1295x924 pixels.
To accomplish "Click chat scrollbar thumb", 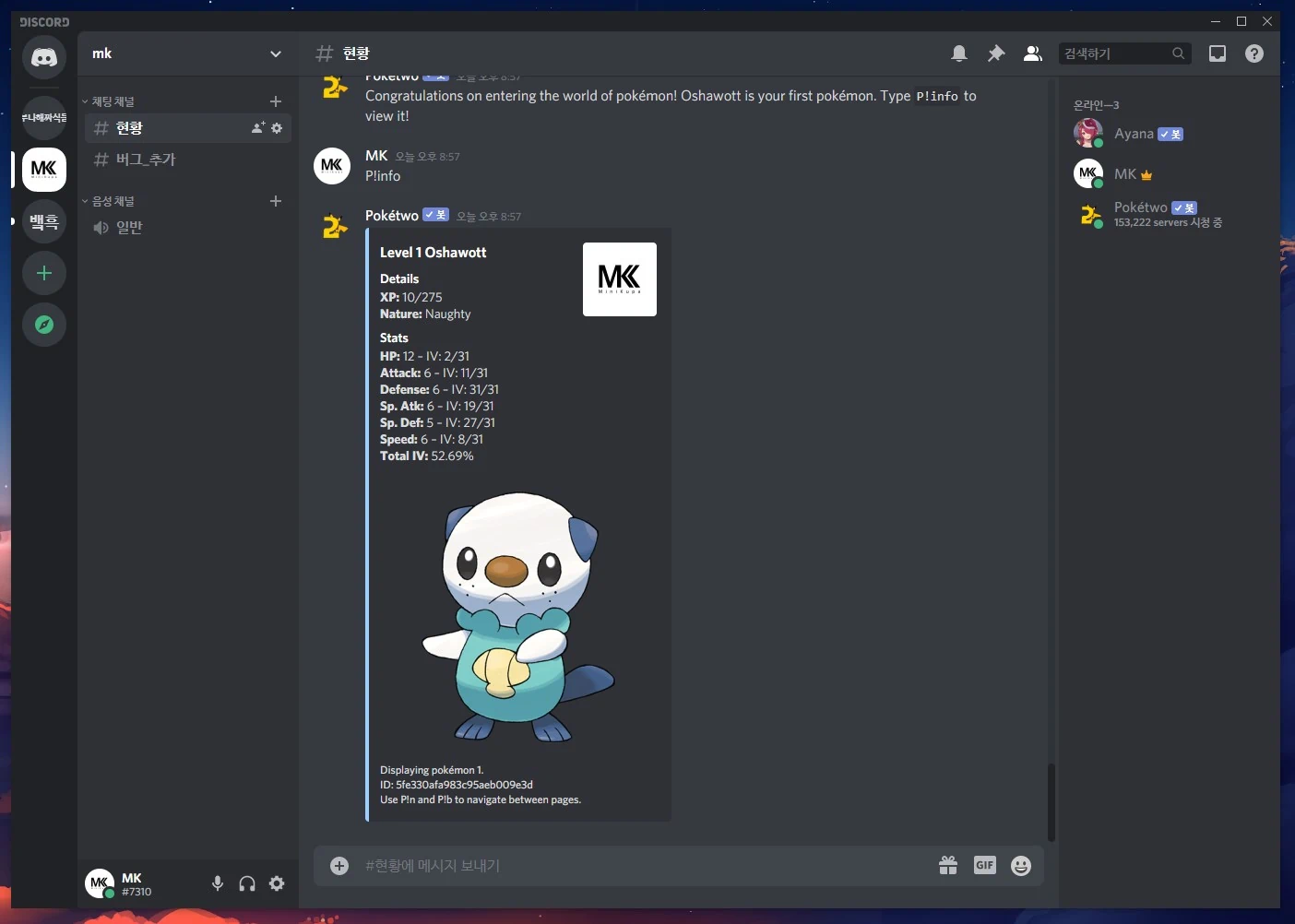I will coord(1051,802).
